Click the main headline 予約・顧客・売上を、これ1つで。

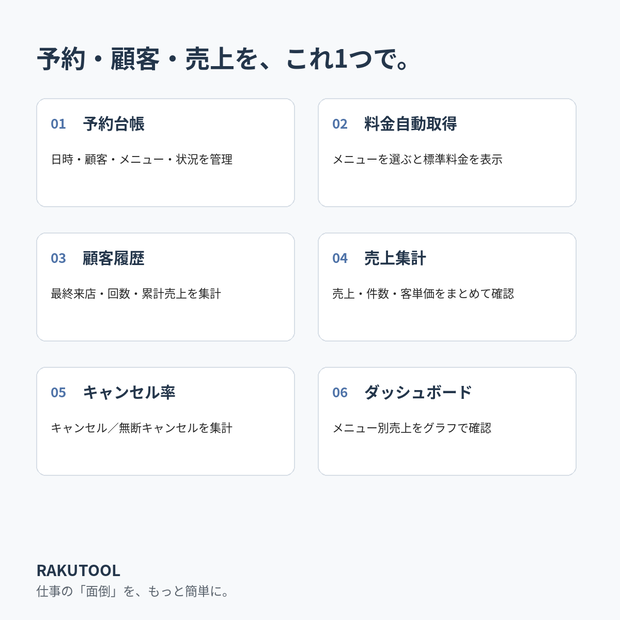[x=223, y=59]
